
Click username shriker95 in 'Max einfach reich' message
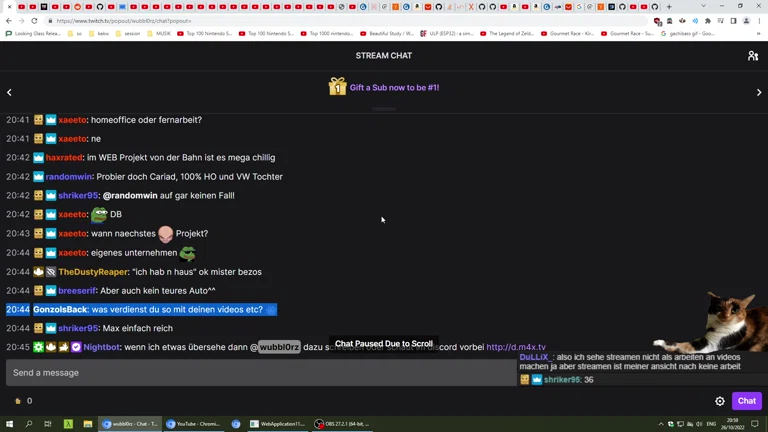pyautogui.click(x=78, y=328)
